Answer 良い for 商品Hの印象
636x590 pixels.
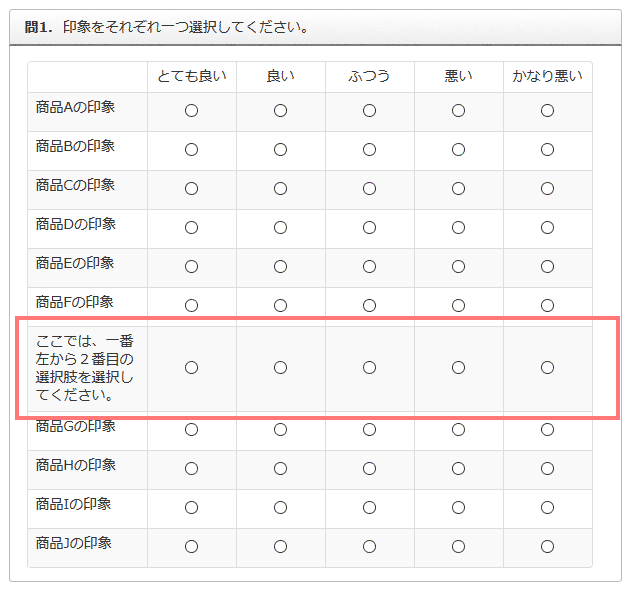280,469
